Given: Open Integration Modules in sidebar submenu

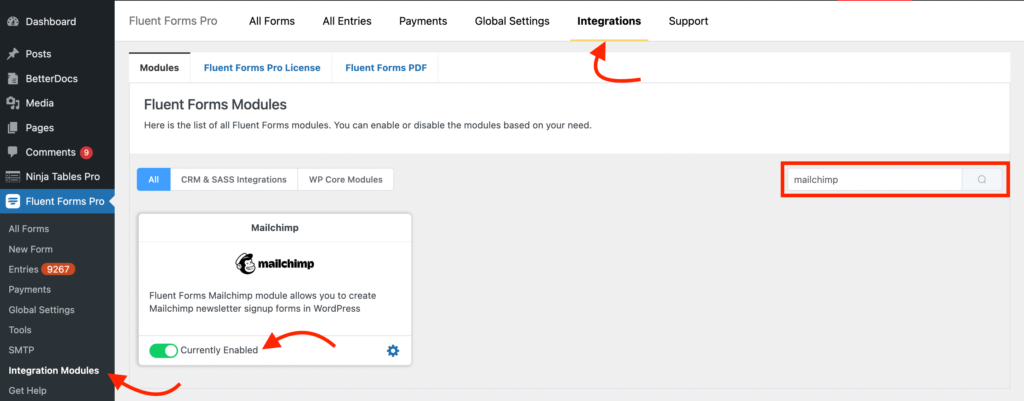Looking at the screenshot, I should [x=54, y=370].
